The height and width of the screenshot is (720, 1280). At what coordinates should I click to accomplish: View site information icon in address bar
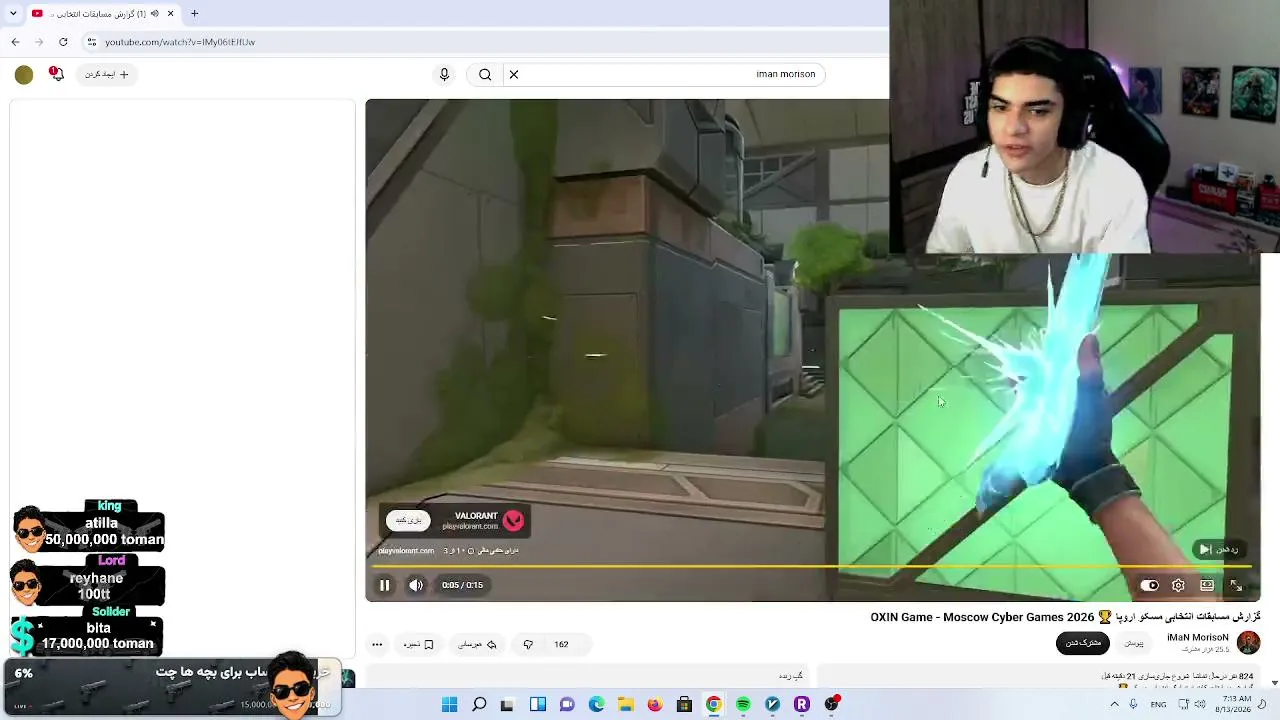click(x=92, y=42)
